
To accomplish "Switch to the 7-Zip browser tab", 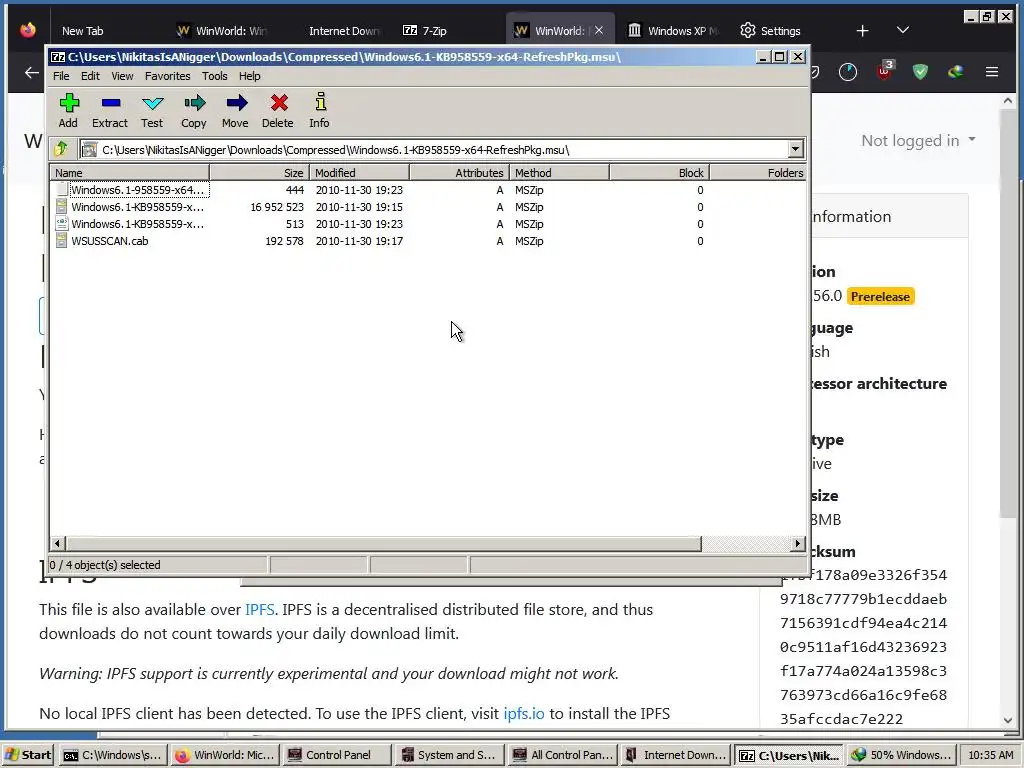I will click(434, 31).
